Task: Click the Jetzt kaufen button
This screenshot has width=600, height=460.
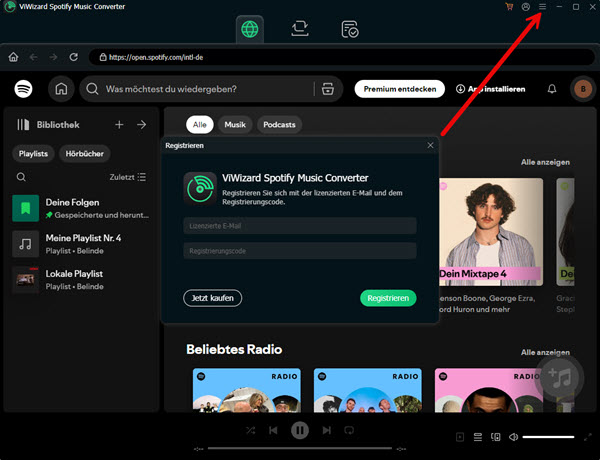Action: click(213, 298)
